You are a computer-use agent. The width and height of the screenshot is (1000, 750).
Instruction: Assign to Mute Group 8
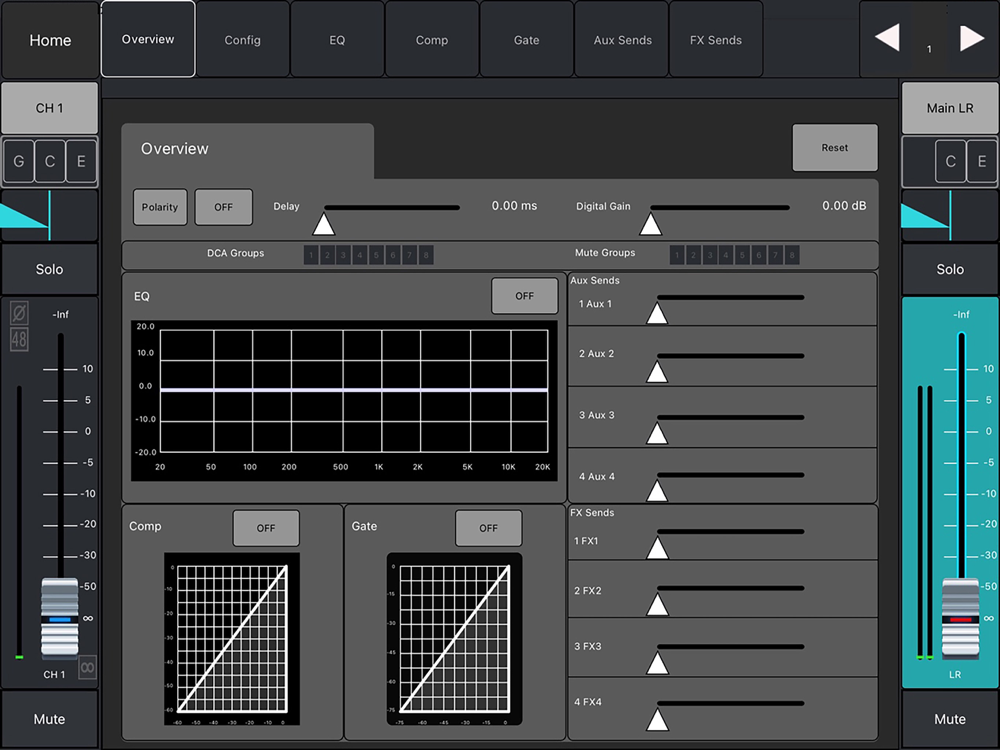(x=792, y=255)
